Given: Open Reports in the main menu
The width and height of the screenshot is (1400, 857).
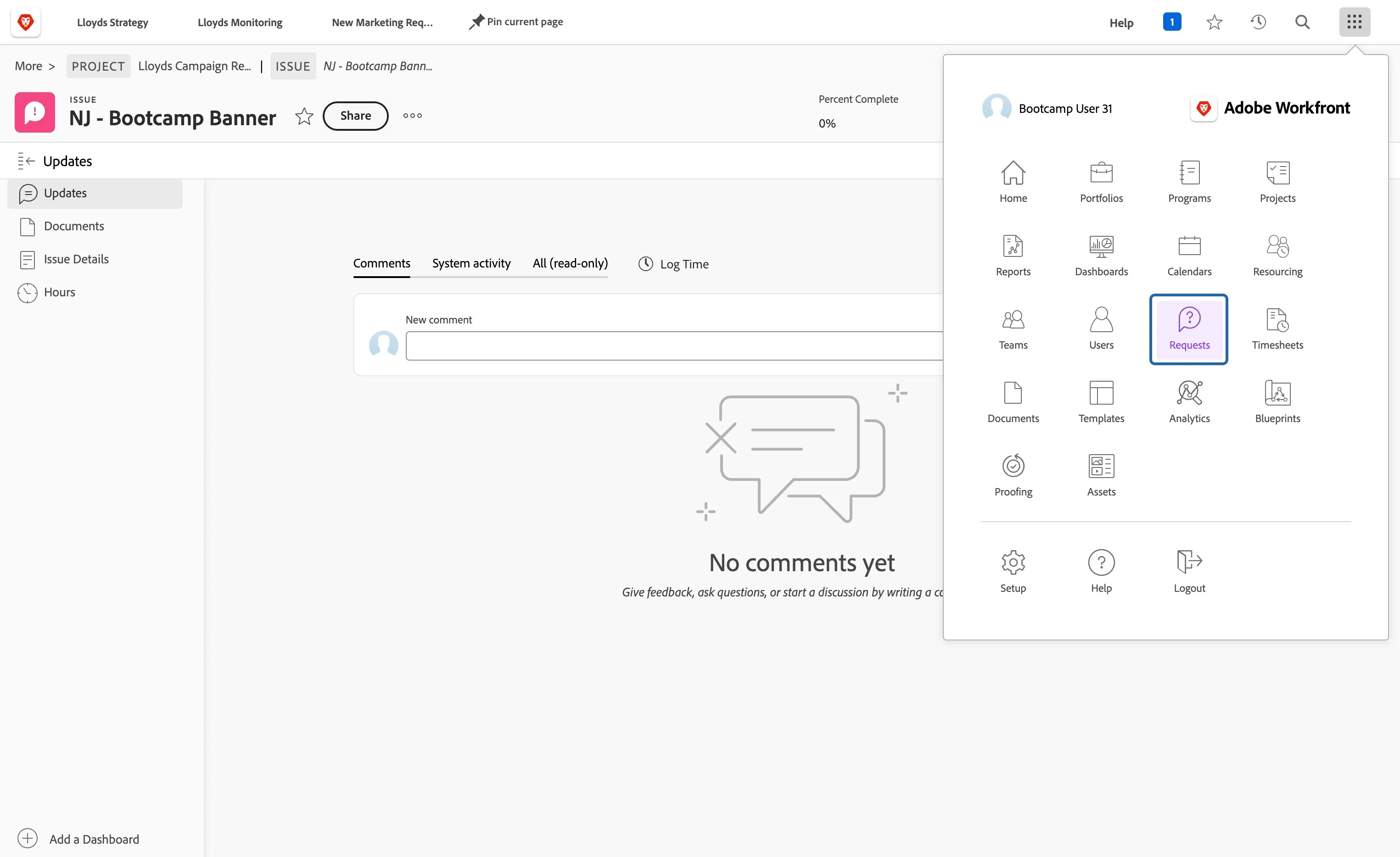Looking at the screenshot, I should coord(1013,255).
